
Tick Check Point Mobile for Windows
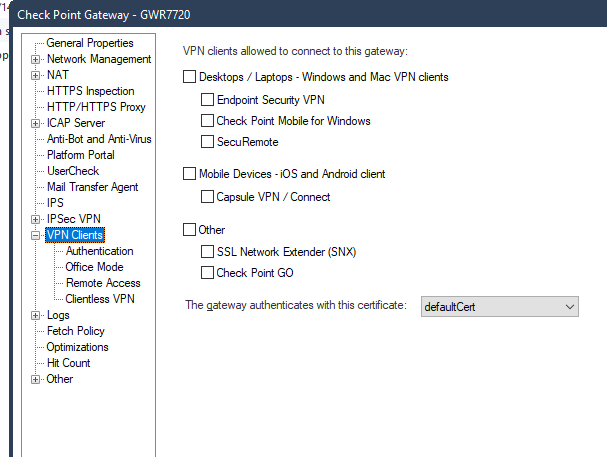click(207, 121)
